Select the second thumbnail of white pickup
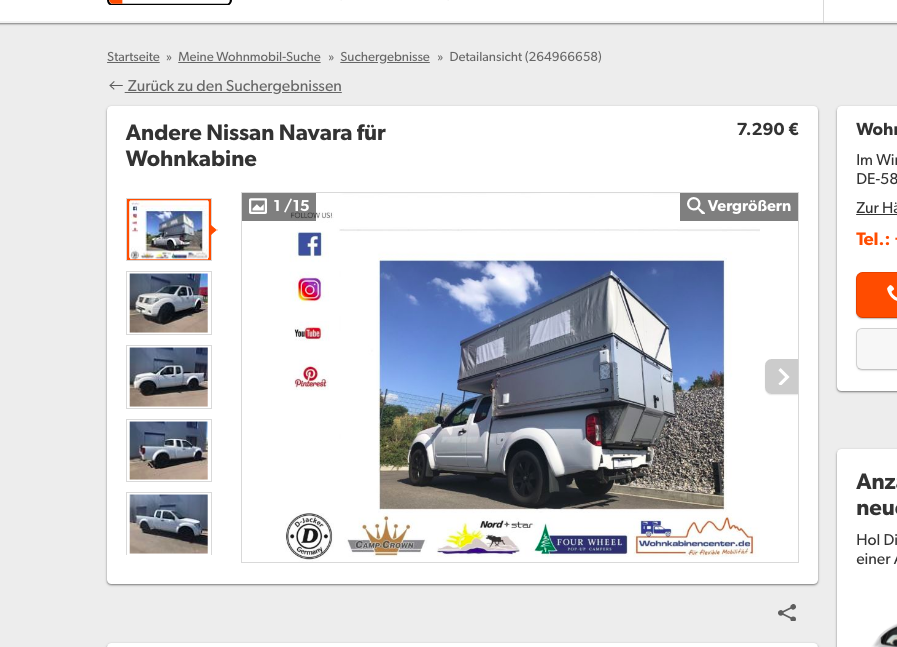Viewport: 897px width, 647px height. tap(168, 303)
